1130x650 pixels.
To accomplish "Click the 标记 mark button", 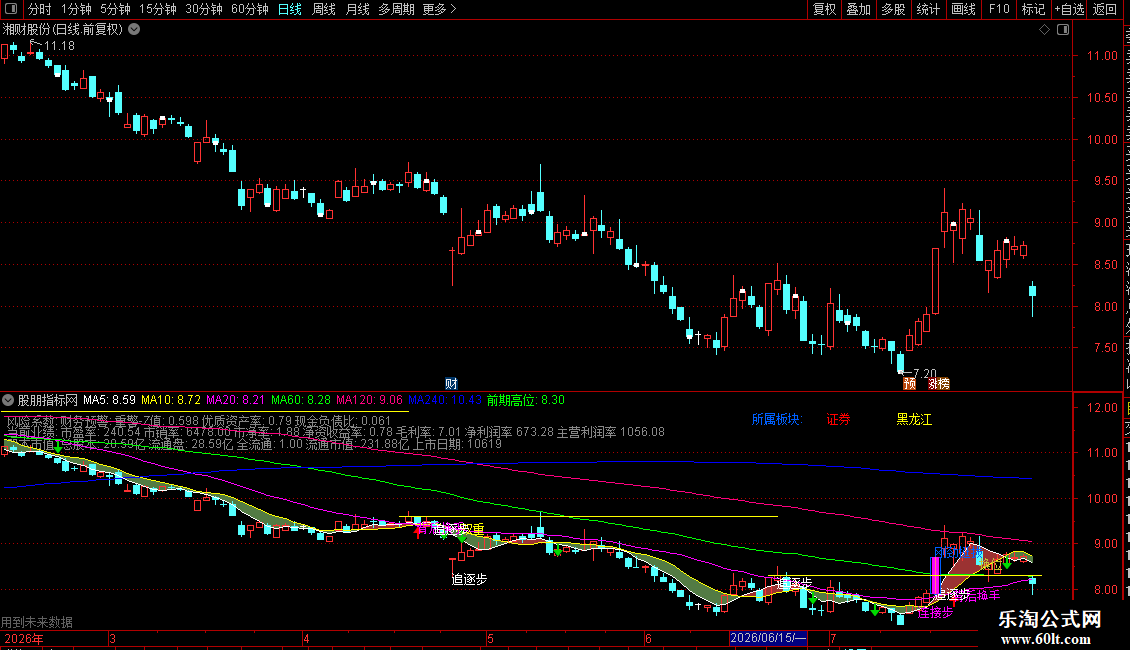I will point(1033,9).
